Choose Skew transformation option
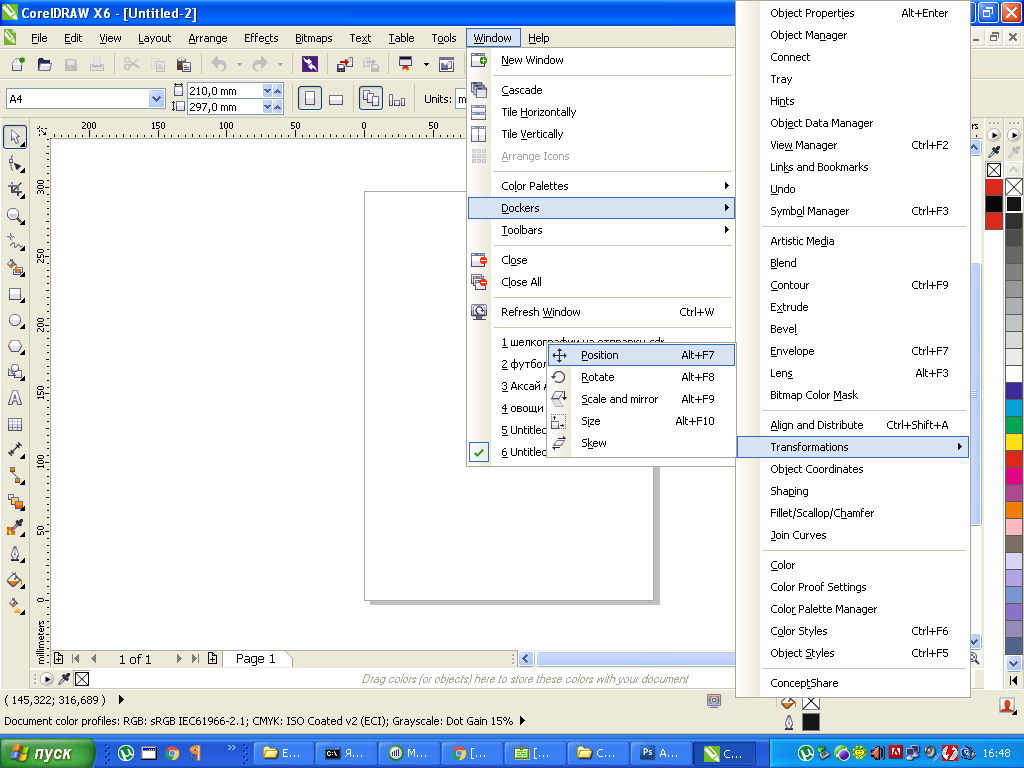Viewport: 1024px width, 768px height. (x=641, y=443)
